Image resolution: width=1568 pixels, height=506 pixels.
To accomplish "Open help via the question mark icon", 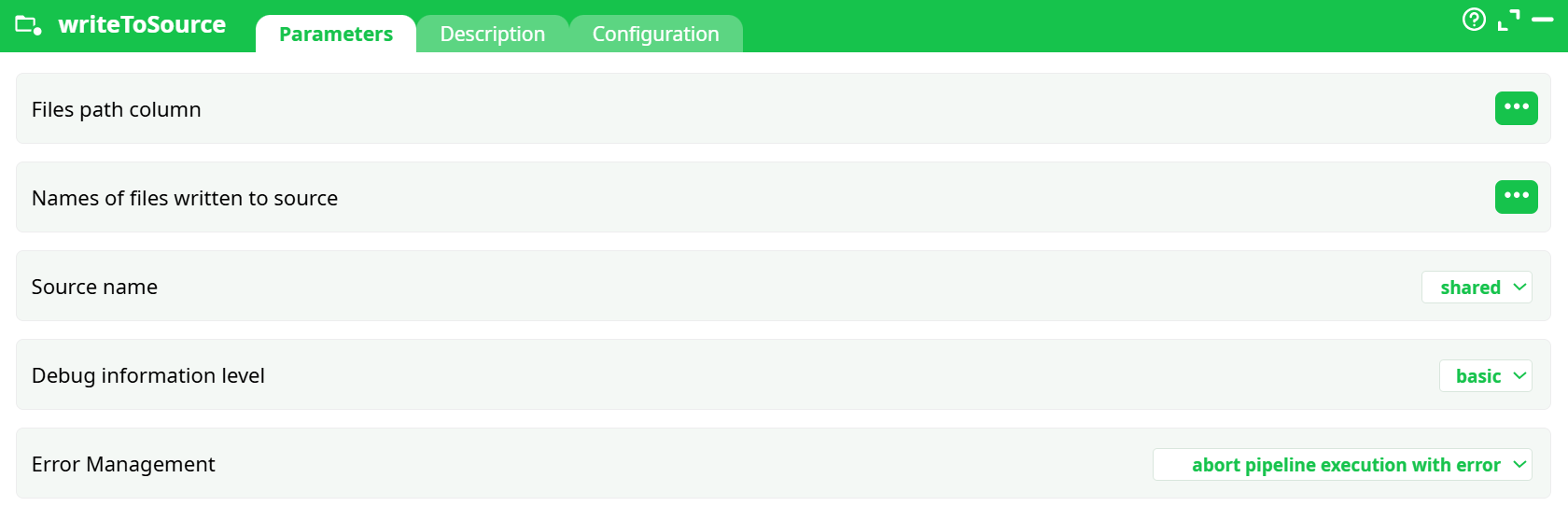I will (1474, 20).
